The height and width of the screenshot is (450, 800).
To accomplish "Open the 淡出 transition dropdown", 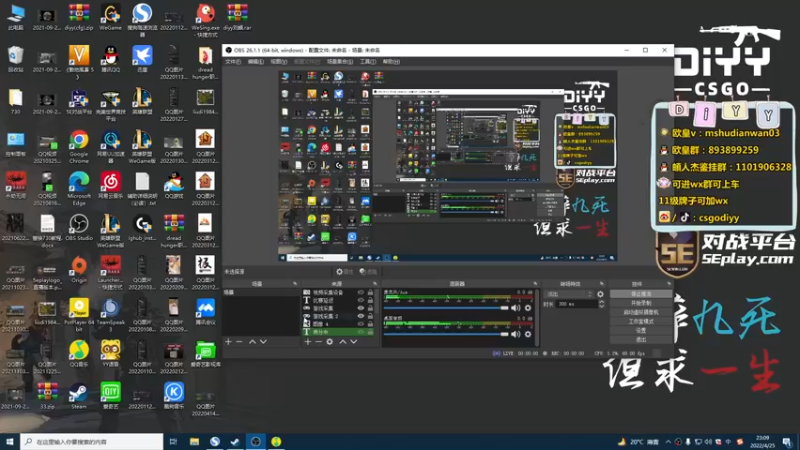I will [569, 294].
